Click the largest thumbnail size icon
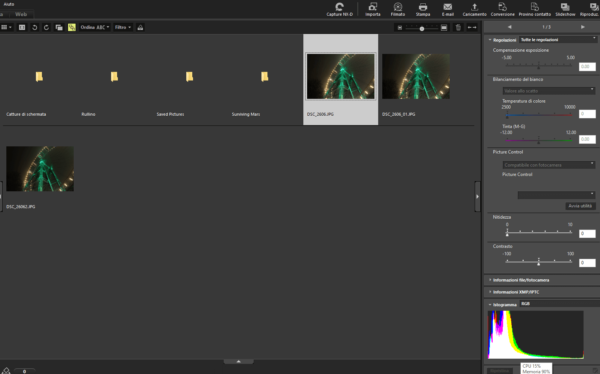This screenshot has width=600, height=374. pyautogui.click(x=444, y=28)
